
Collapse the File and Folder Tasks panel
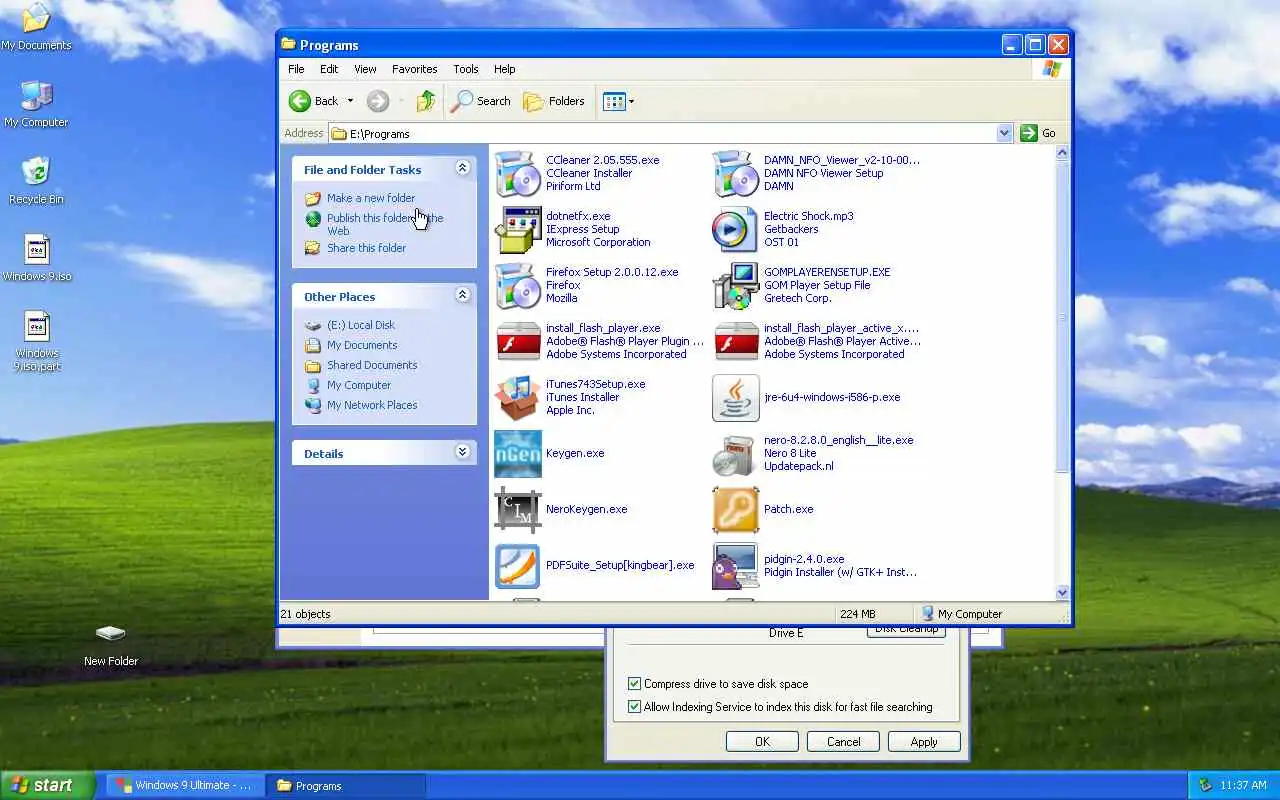click(462, 169)
